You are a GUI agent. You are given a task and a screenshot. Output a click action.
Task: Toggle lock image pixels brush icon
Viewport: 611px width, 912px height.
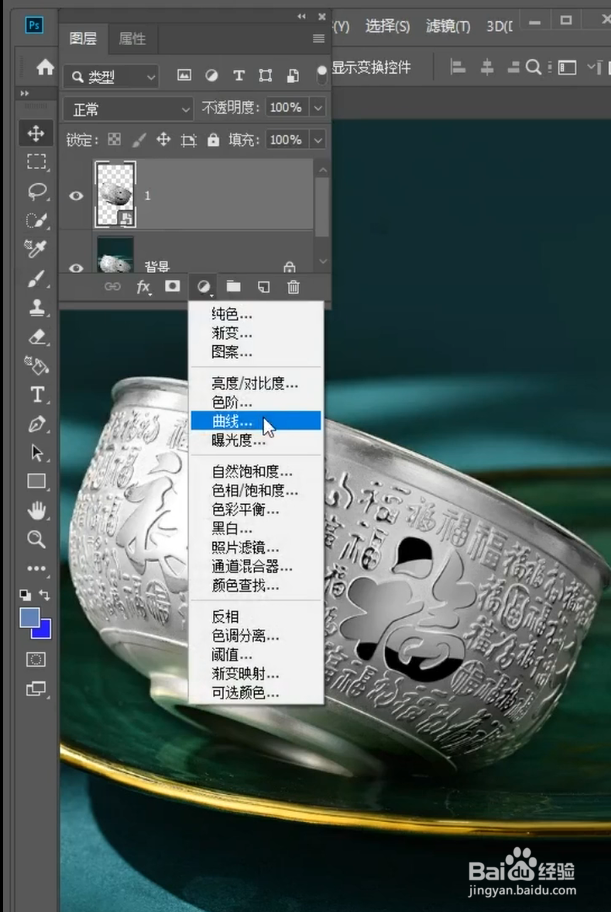139,140
